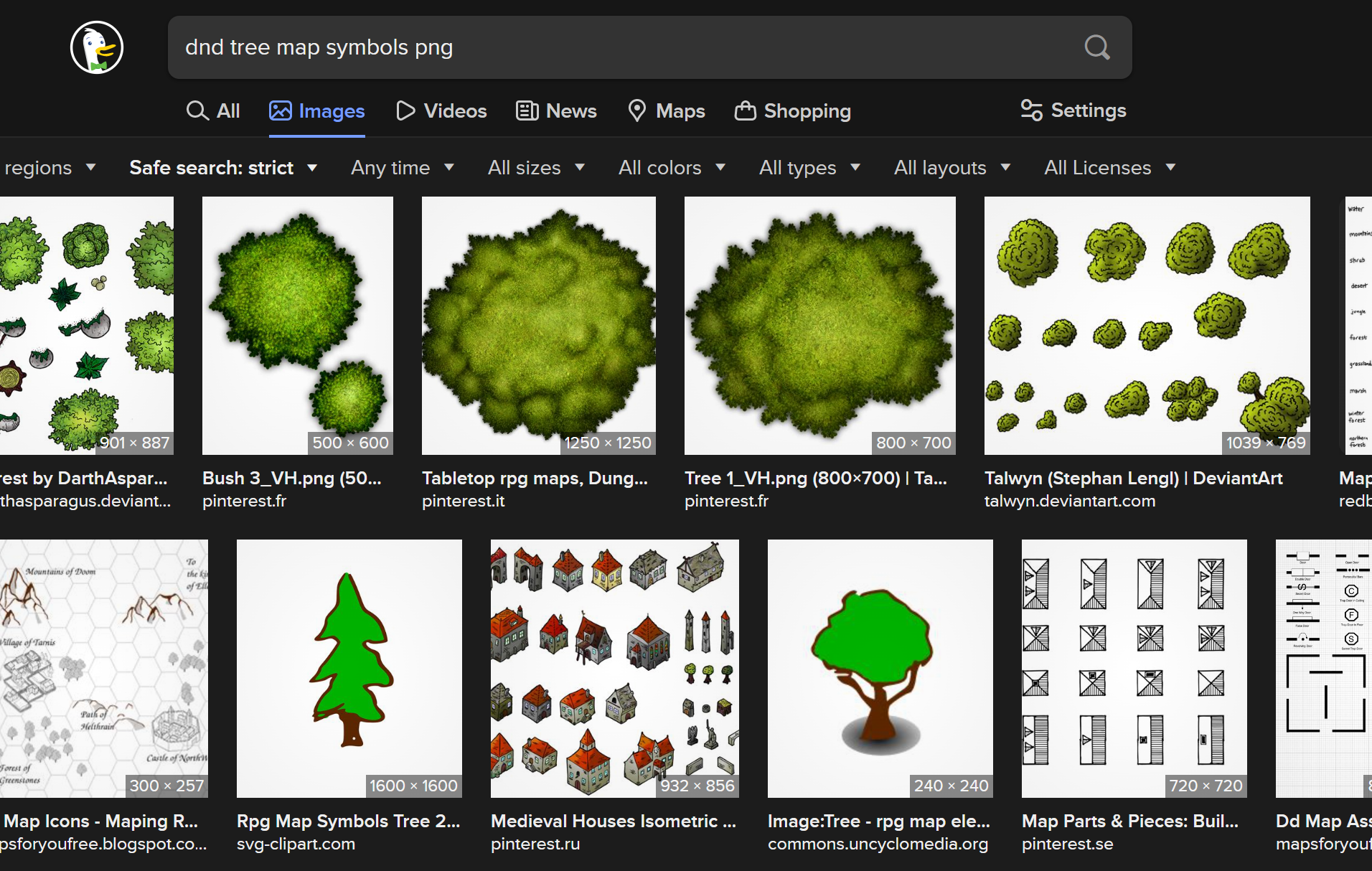Open the hex Map Icons 300 × 257 thumbnail
The image size is (1372, 871).
[104, 668]
